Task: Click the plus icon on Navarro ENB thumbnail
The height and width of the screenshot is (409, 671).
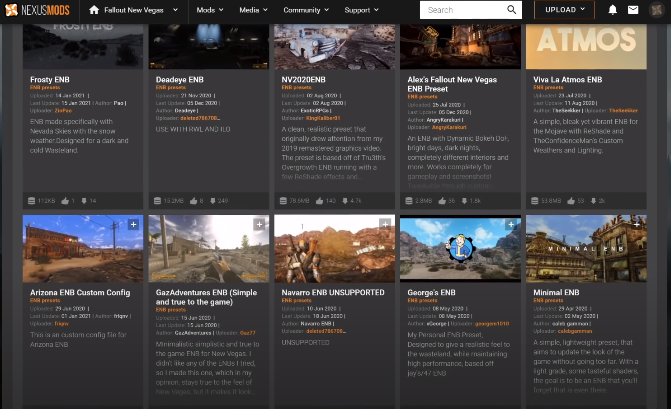Action: click(385, 225)
